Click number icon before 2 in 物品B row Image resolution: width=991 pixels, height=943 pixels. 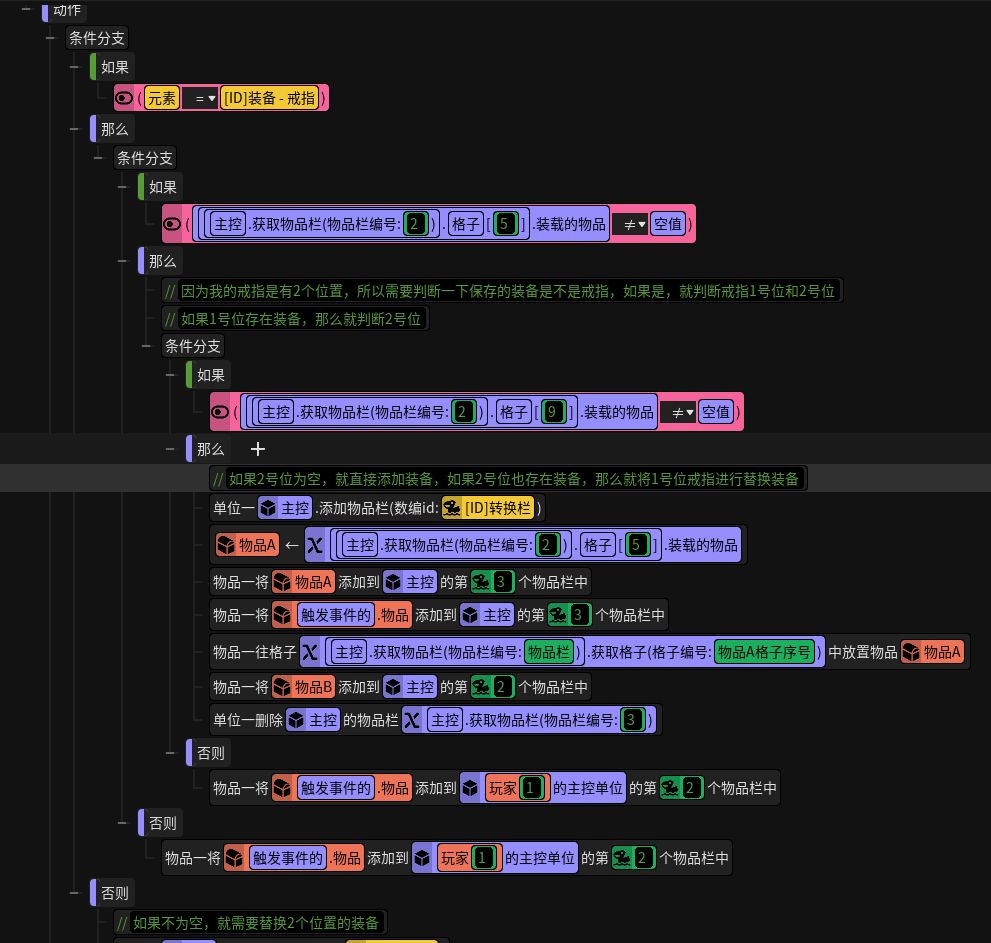coord(481,687)
